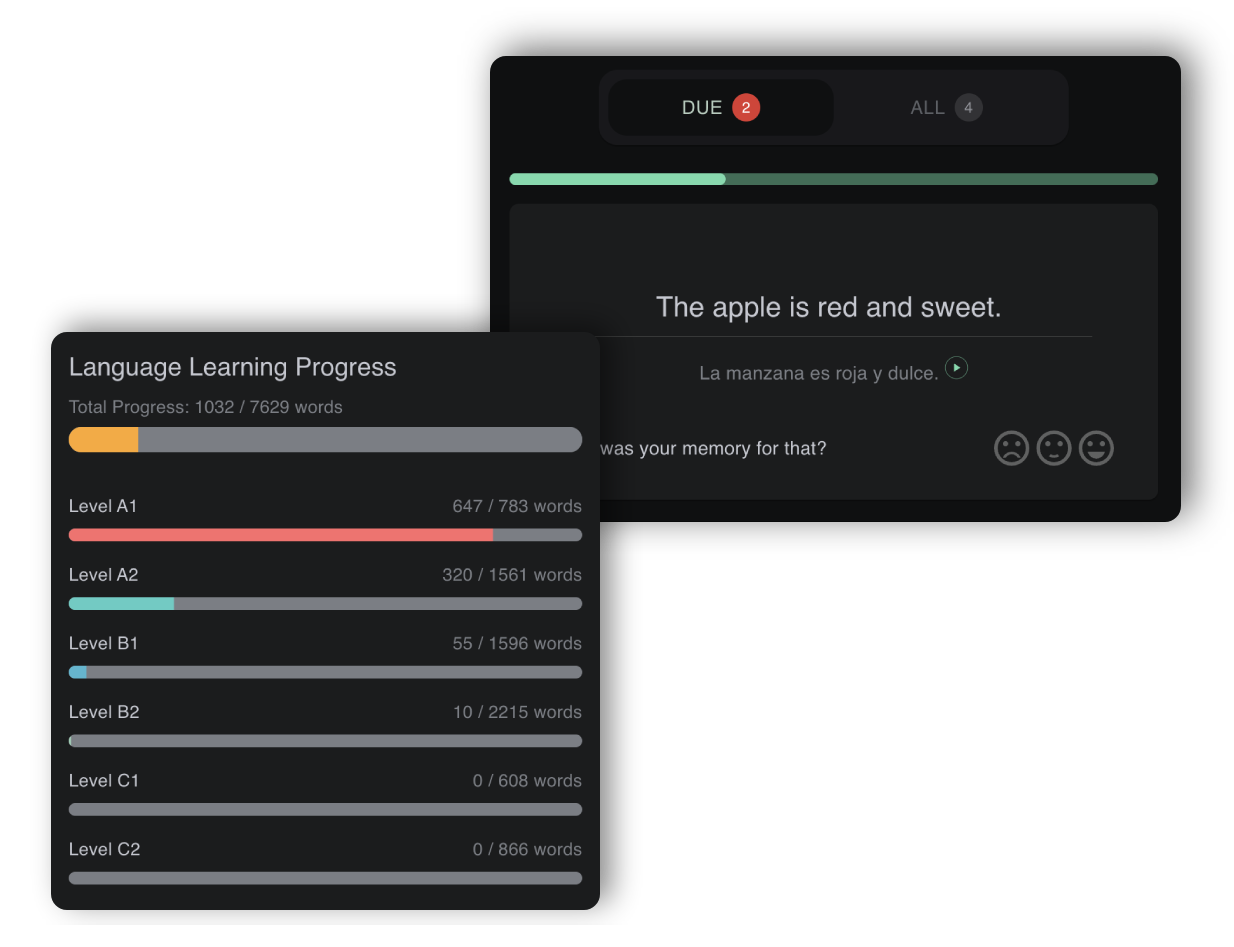
Task: Click the gray ALL count badge
Action: pyautogui.click(x=968, y=107)
